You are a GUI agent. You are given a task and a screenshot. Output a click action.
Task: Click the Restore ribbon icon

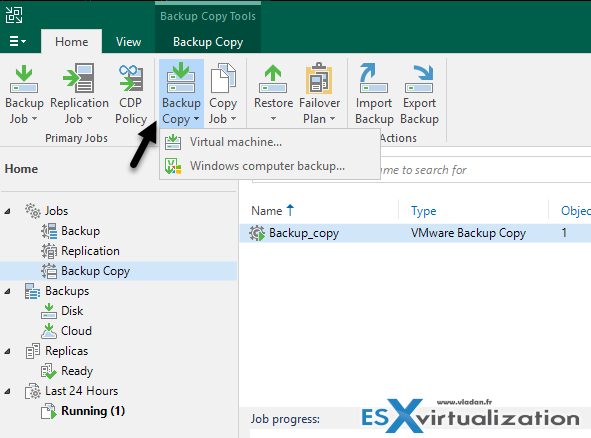(x=273, y=78)
